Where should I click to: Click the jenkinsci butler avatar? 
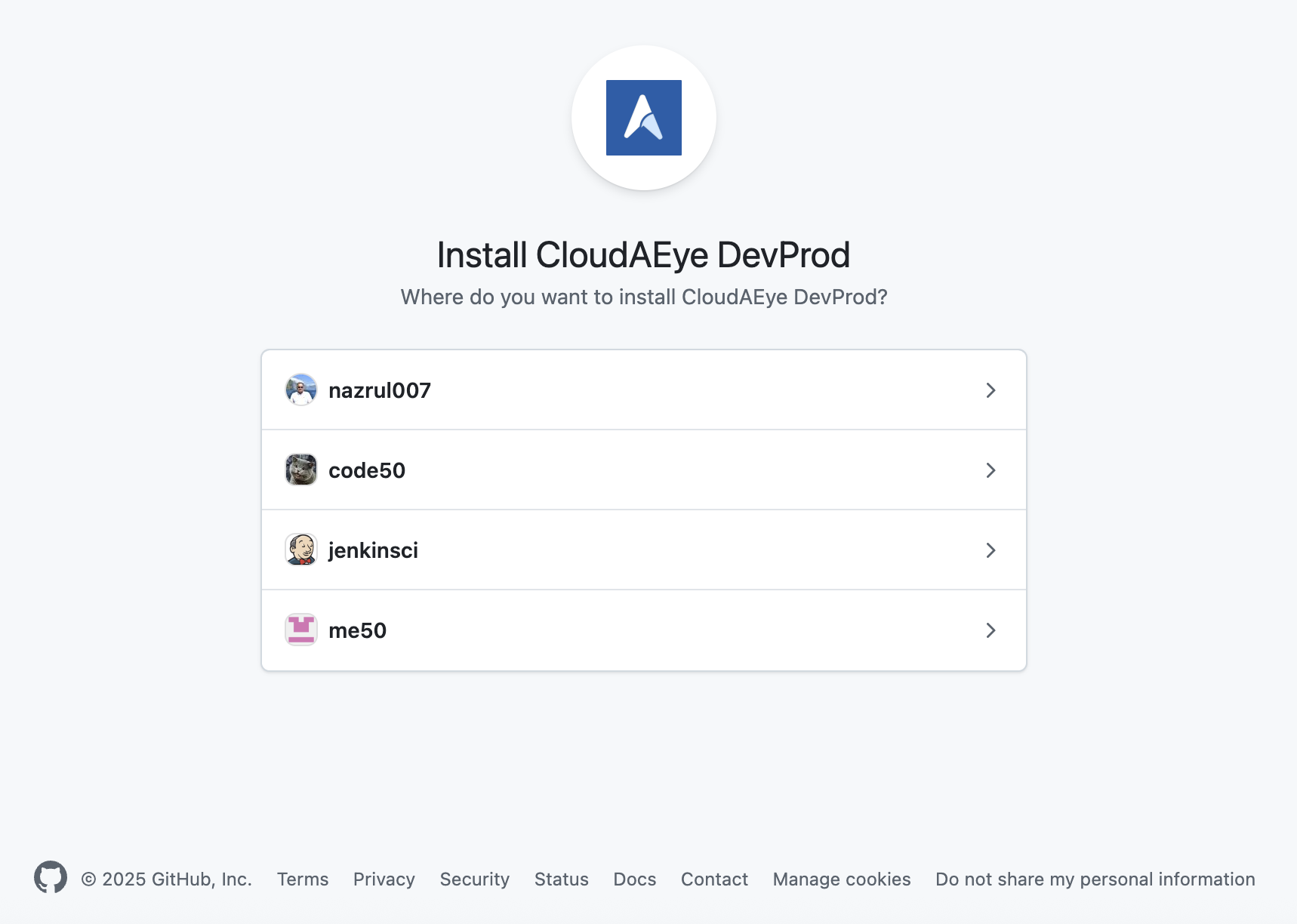tap(301, 550)
